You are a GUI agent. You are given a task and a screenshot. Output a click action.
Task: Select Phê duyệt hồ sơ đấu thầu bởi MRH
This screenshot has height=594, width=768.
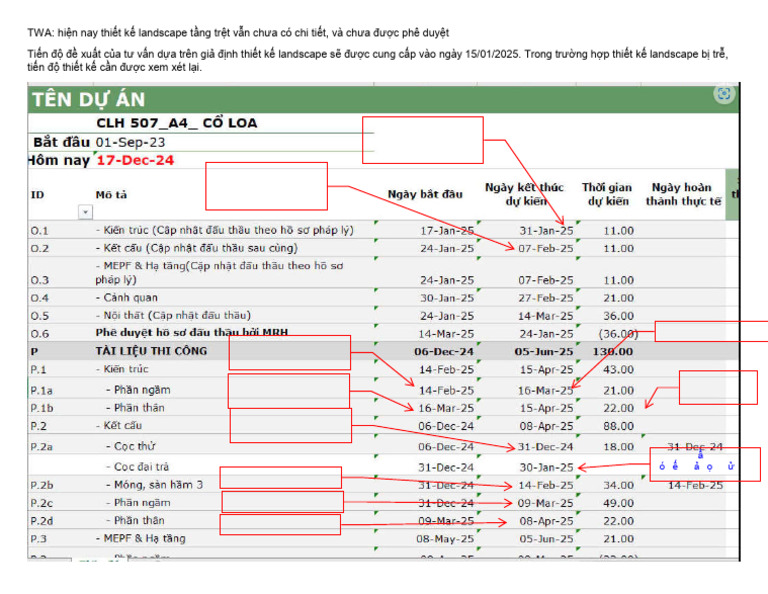pyautogui.click(x=192, y=333)
